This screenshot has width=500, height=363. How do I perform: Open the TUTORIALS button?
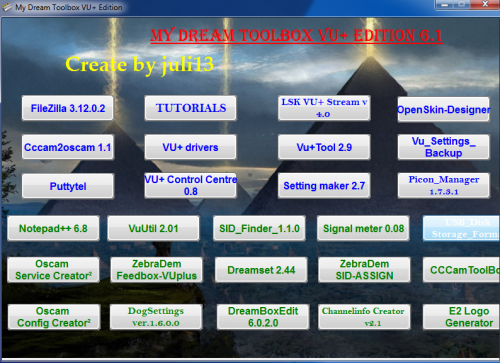pyautogui.click(x=190, y=108)
